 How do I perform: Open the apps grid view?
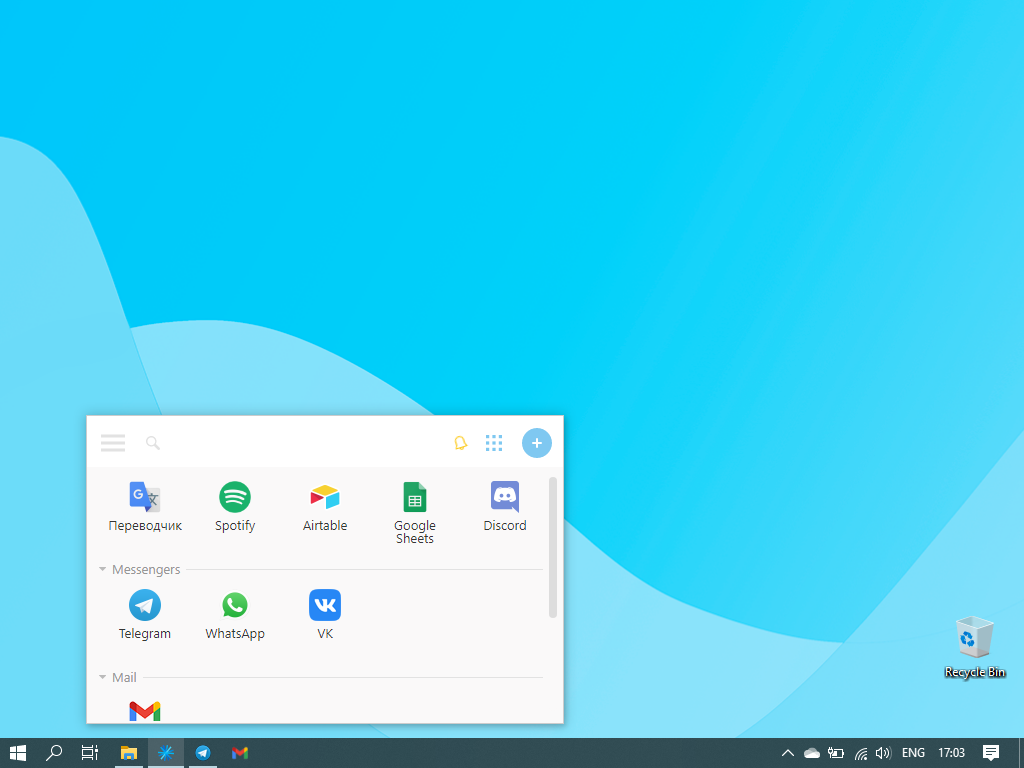493,442
